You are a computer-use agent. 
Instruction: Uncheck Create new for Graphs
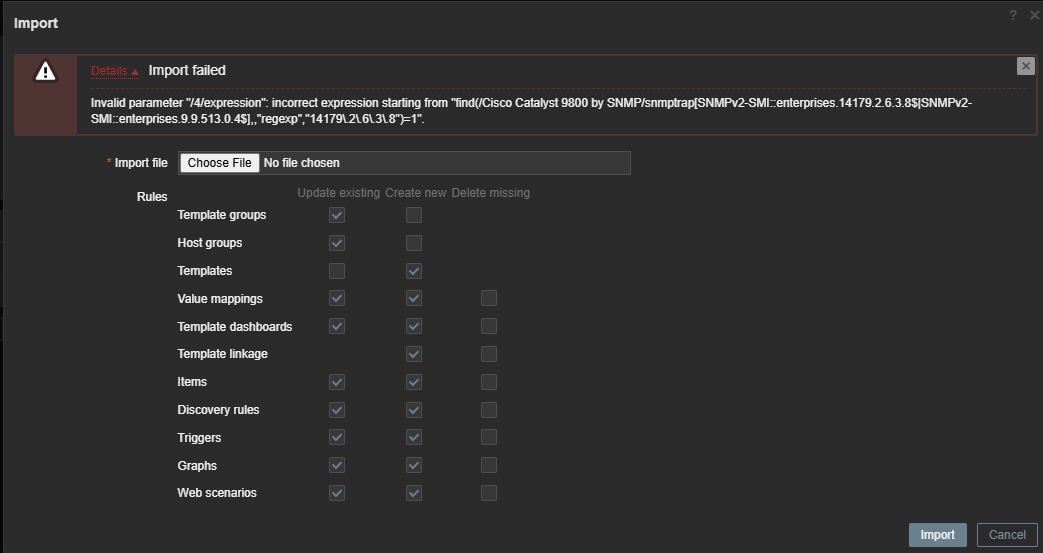[x=414, y=465]
